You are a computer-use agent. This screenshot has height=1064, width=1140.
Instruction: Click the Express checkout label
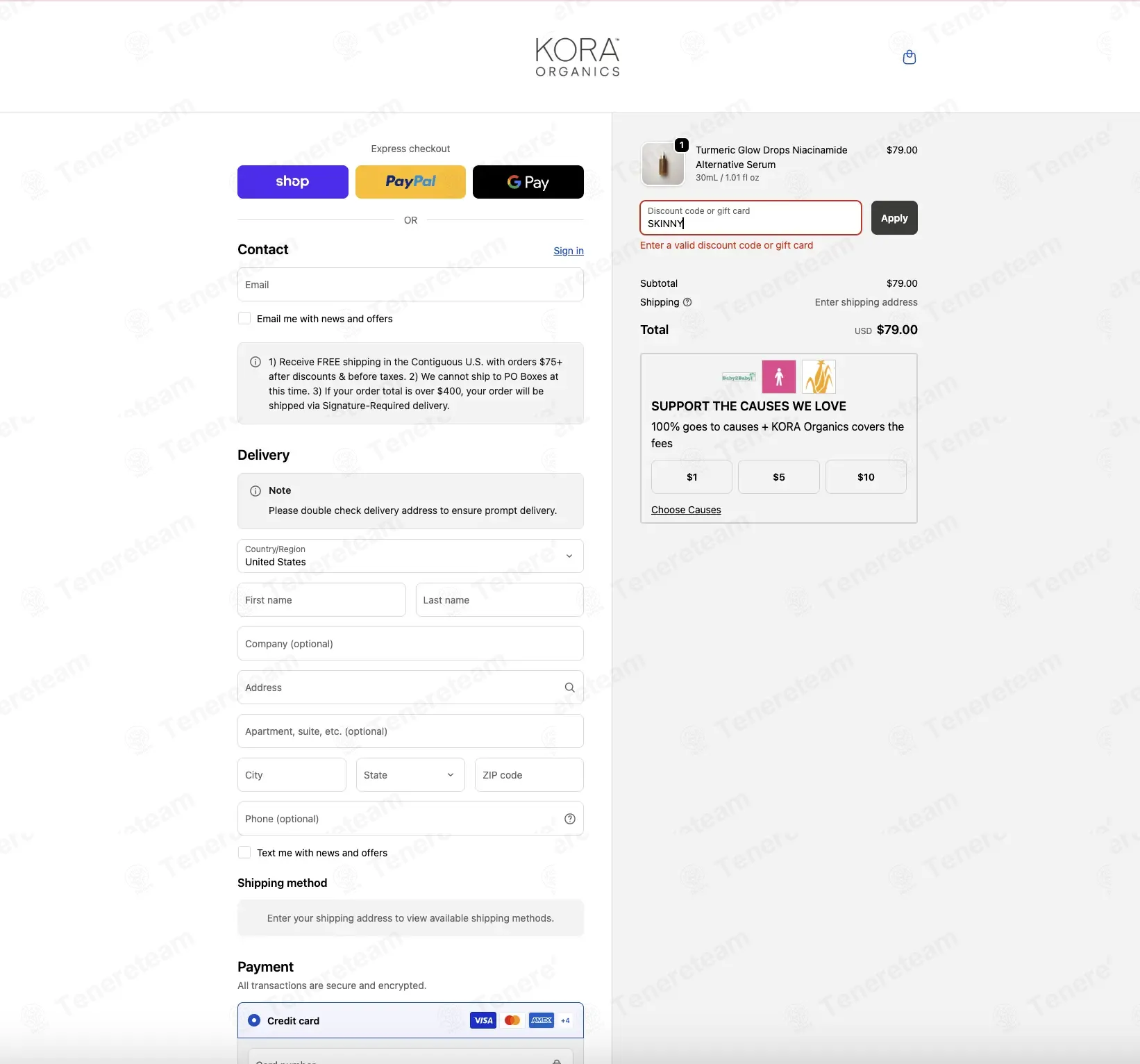point(410,149)
